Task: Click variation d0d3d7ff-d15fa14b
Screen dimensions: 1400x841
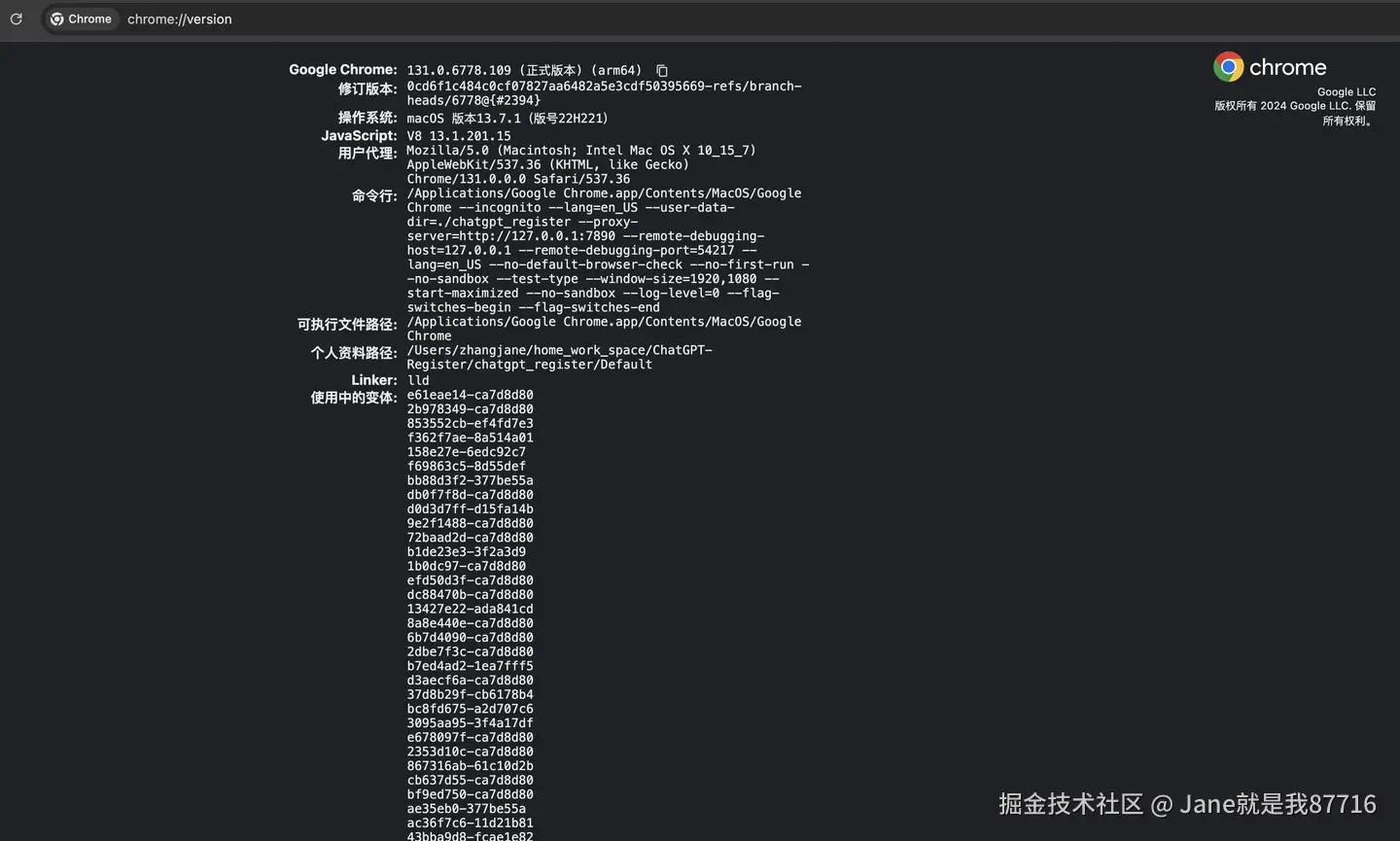Action: [470, 508]
